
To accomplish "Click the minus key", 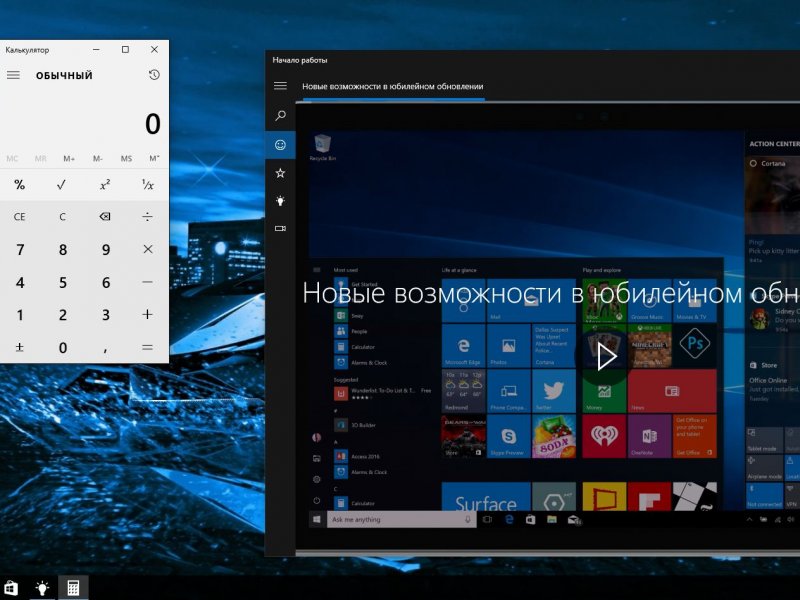I will [147, 282].
